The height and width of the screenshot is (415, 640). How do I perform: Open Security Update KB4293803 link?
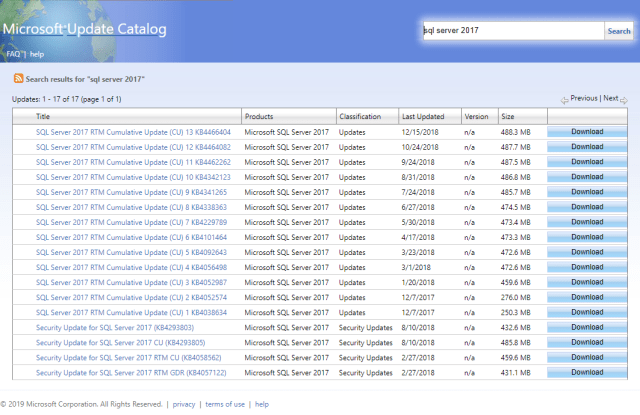(115, 328)
